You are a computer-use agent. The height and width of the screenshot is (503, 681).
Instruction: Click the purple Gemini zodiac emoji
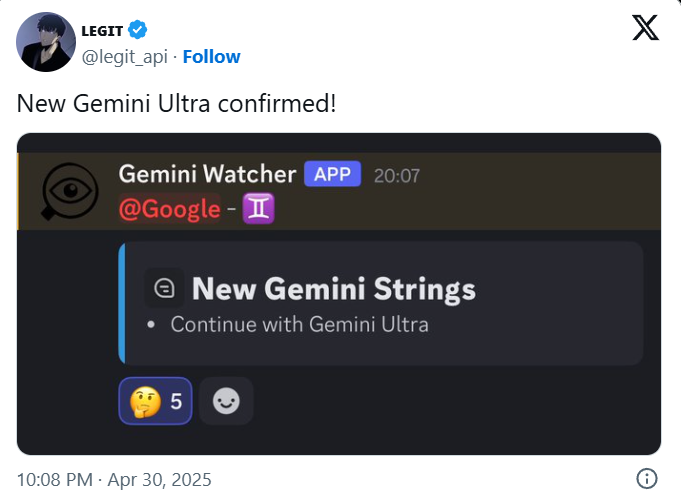coord(258,208)
